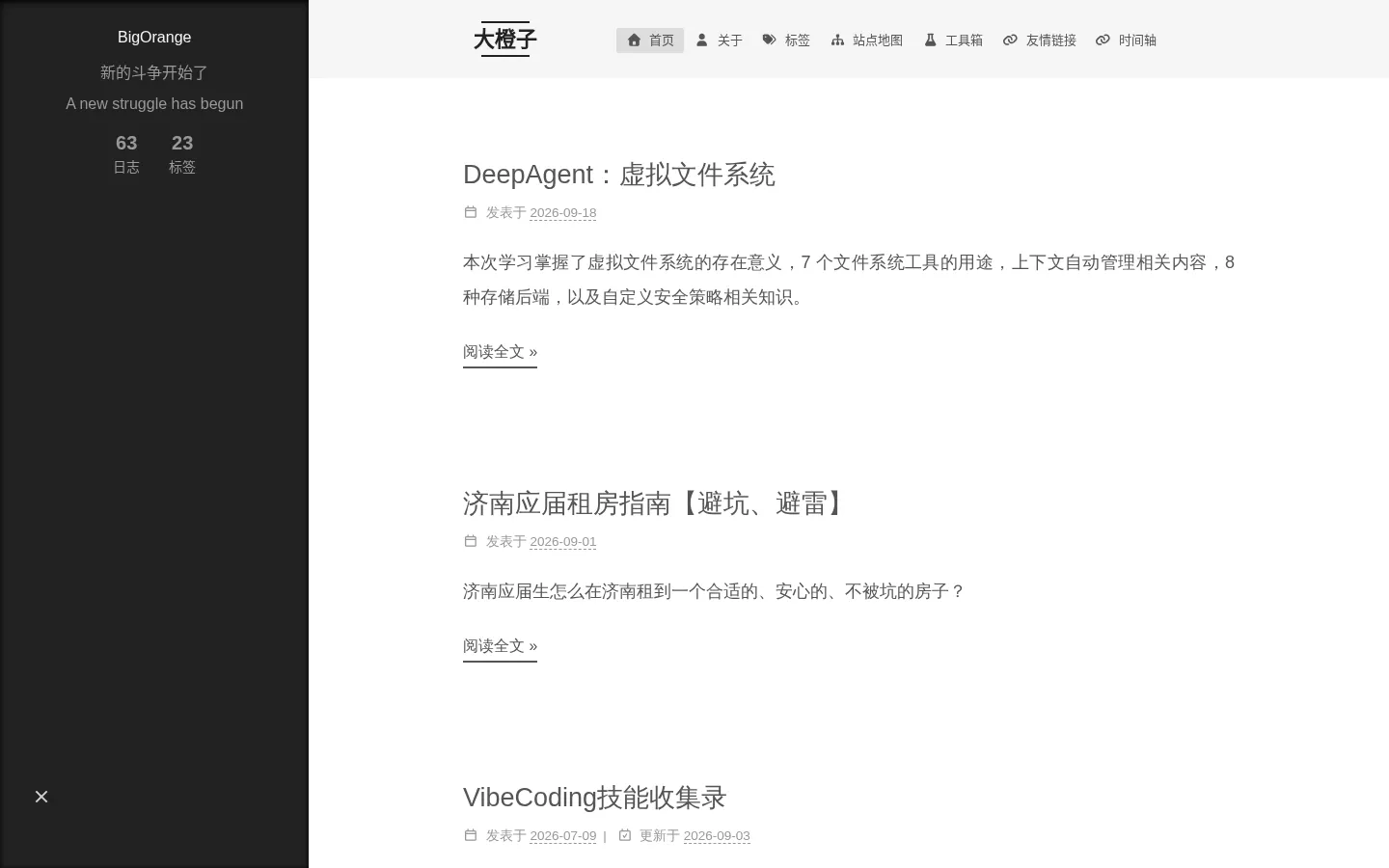This screenshot has width=1389, height=868.
Task: Click the tags icon beside 标签
Action: coord(769,40)
